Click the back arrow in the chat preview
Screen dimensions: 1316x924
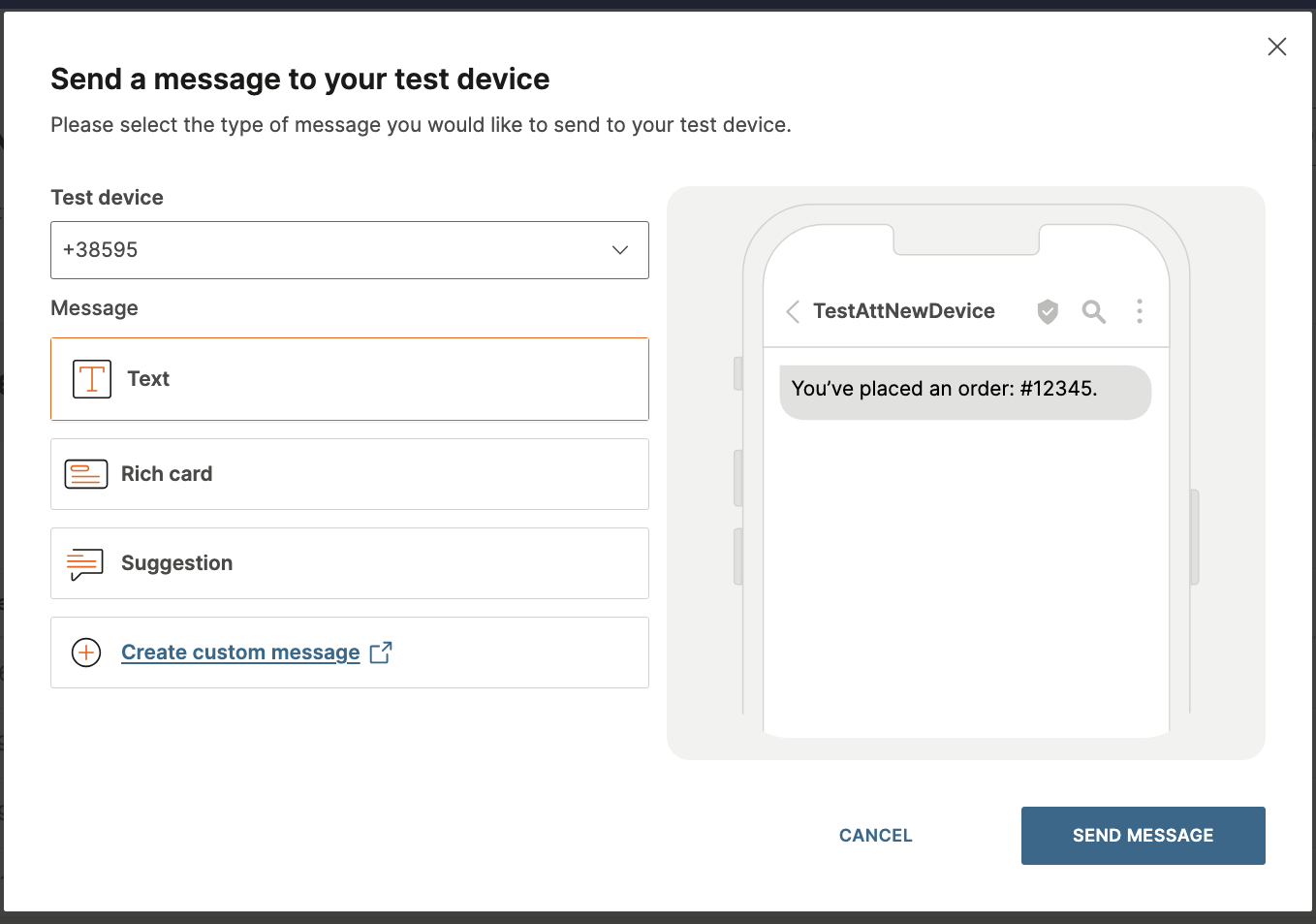point(793,311)
